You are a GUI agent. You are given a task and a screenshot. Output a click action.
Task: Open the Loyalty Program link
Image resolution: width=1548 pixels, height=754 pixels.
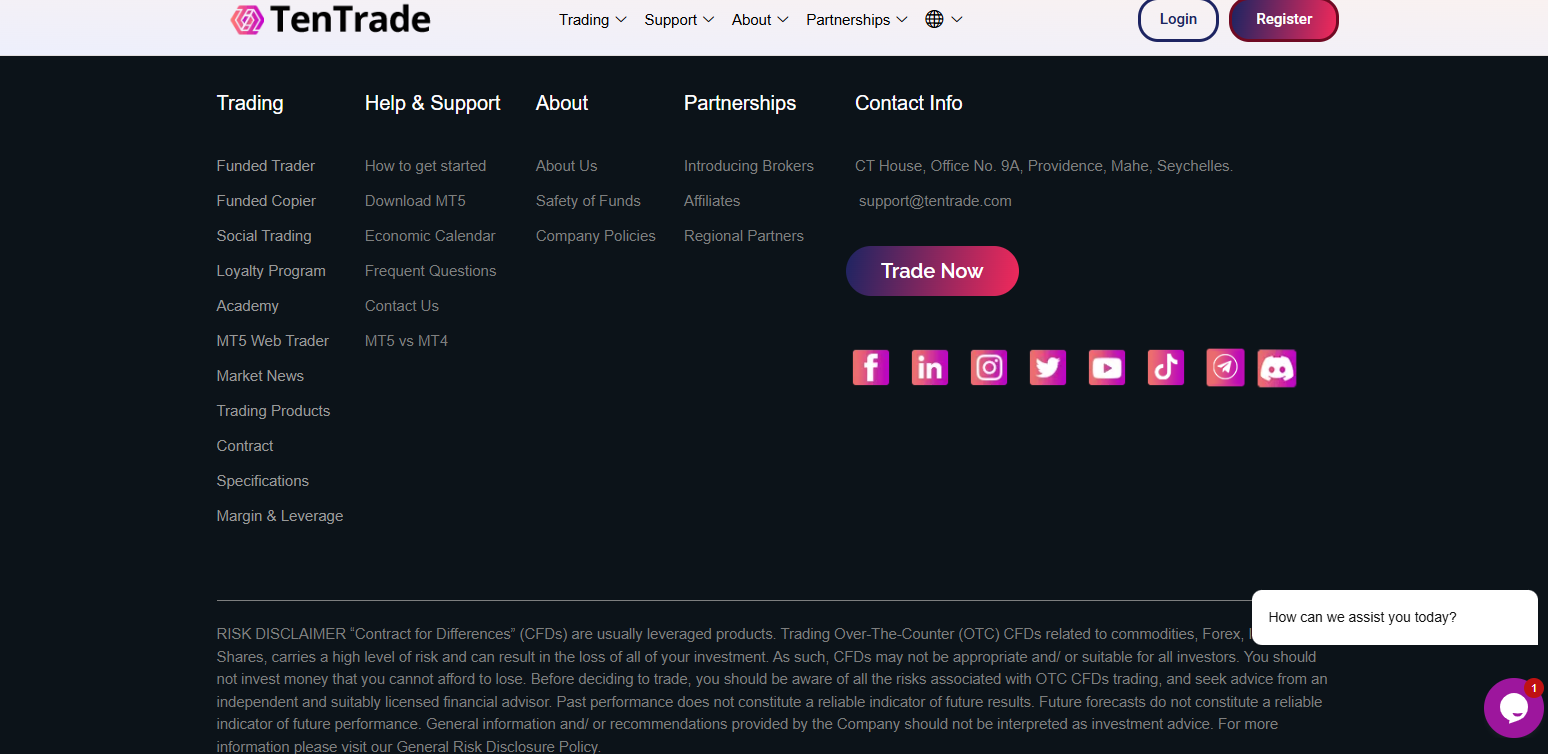point(271,271)
